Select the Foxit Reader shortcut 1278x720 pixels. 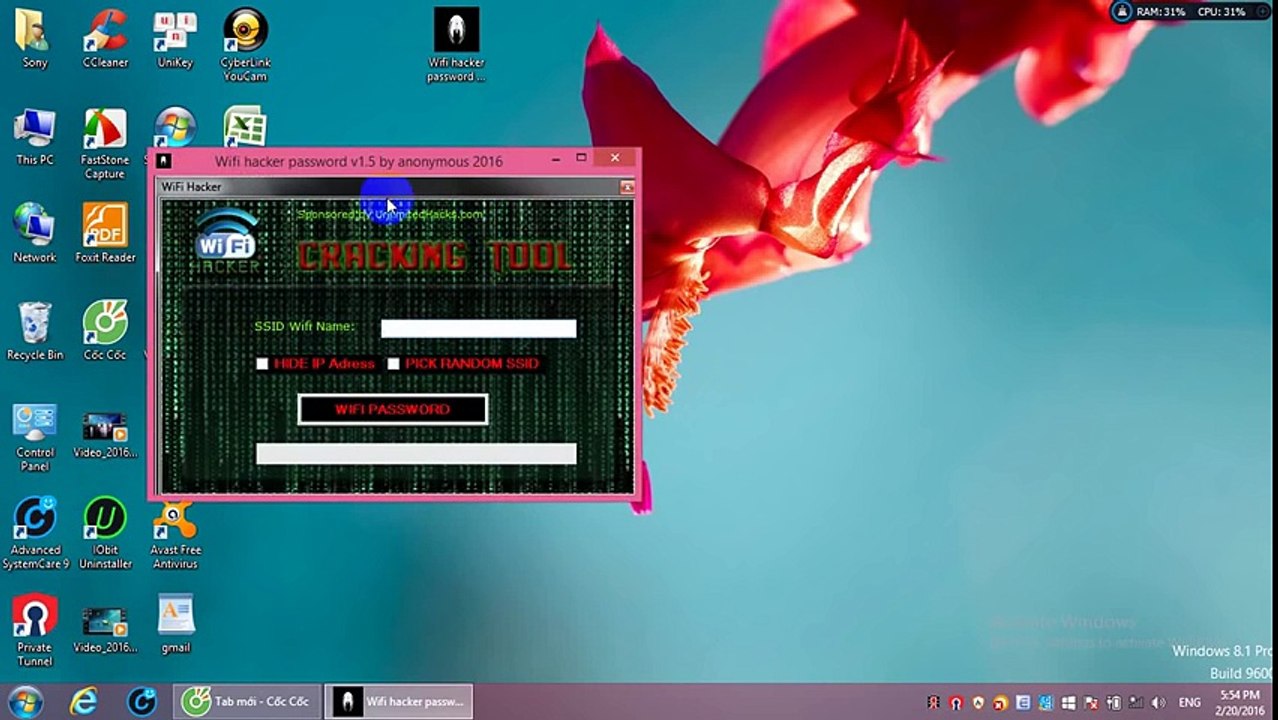click(x=105, y=233)
